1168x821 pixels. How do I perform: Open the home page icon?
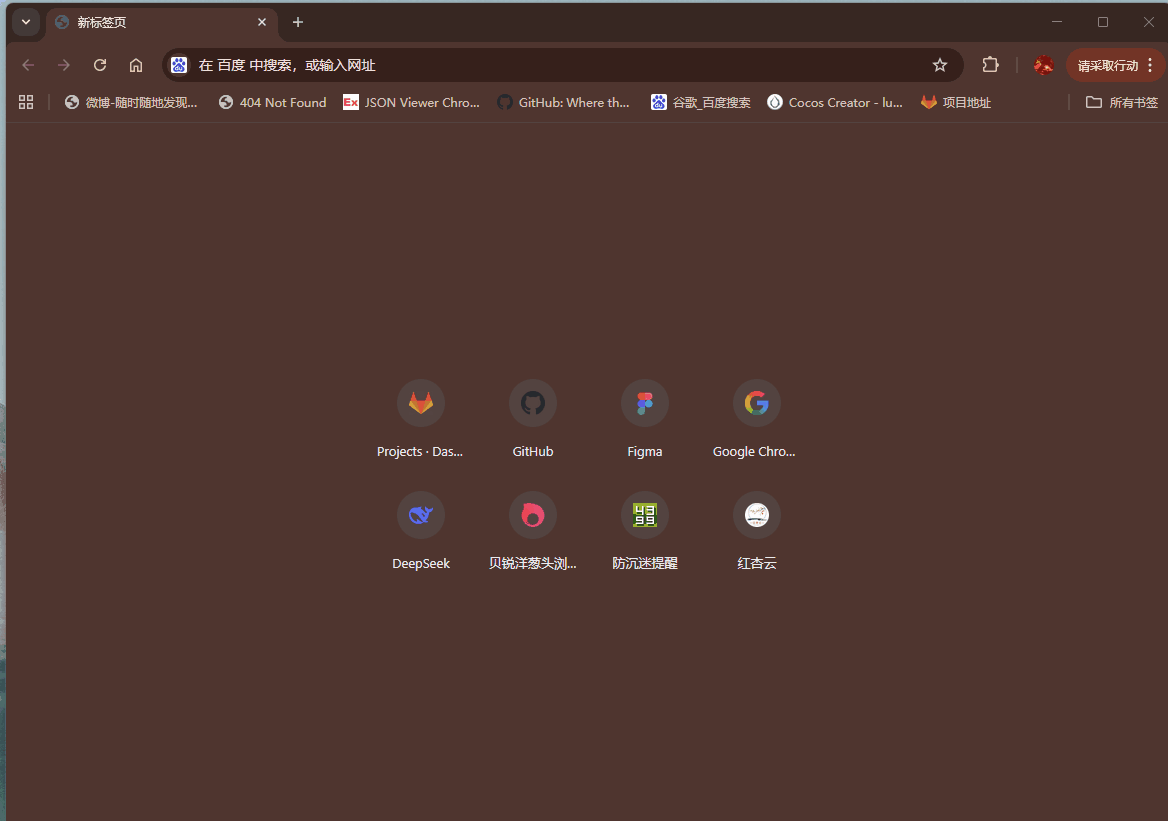tap(136, 66)
